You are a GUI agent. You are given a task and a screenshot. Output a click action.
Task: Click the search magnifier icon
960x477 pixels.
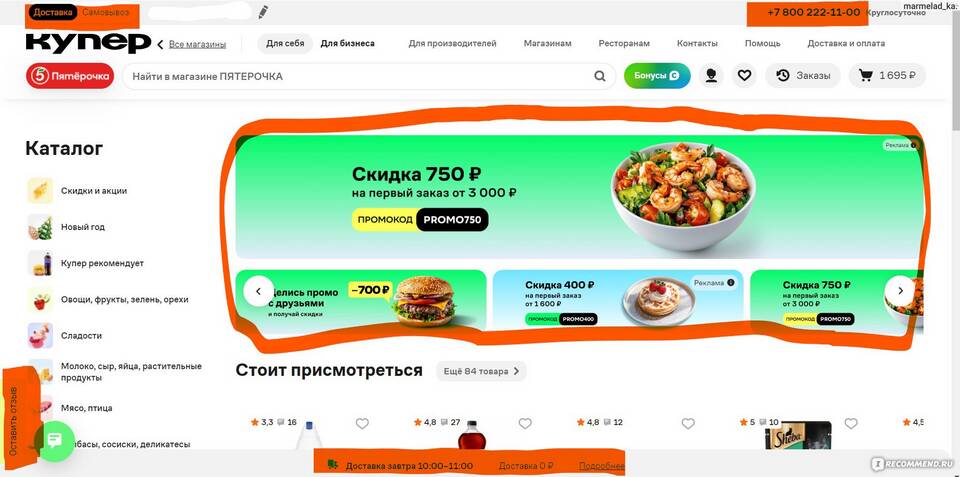(x=600, y=77)
